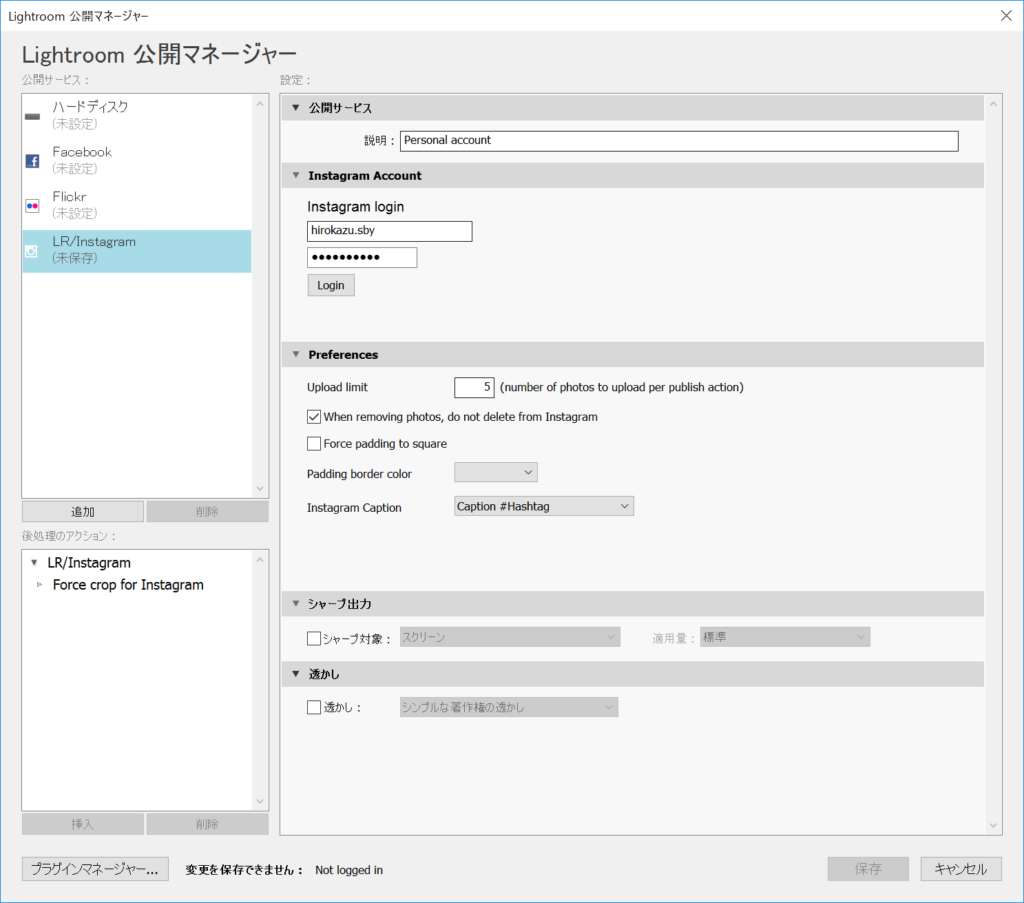The width and height of the screenshot is (1024, 903).
Task: Enable the 透かし watermark checkbox
Action: [314, 707]
